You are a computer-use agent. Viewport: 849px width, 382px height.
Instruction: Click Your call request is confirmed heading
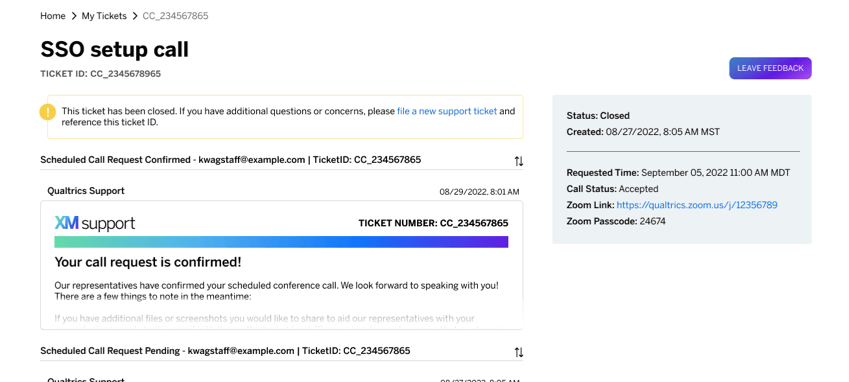148,262
